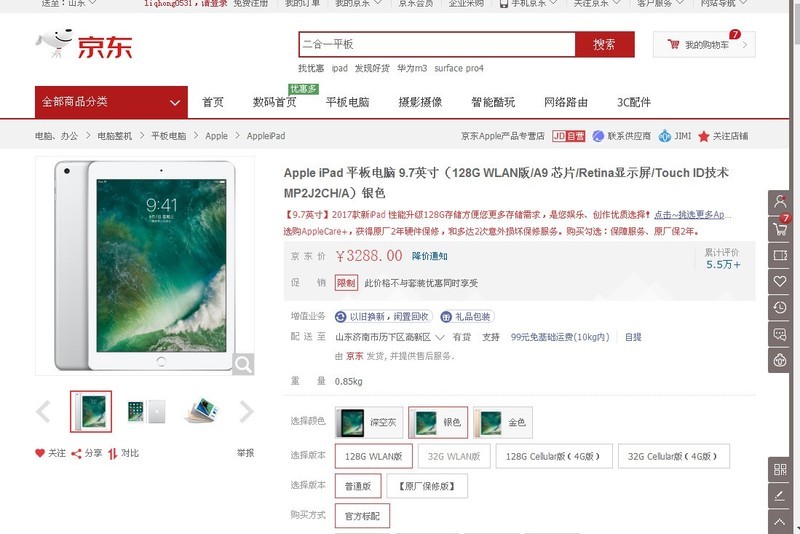Click the AppleiPad breadcrumb link
The height and width of the screenshot is (534, 800).
click(x=266, y=136)
